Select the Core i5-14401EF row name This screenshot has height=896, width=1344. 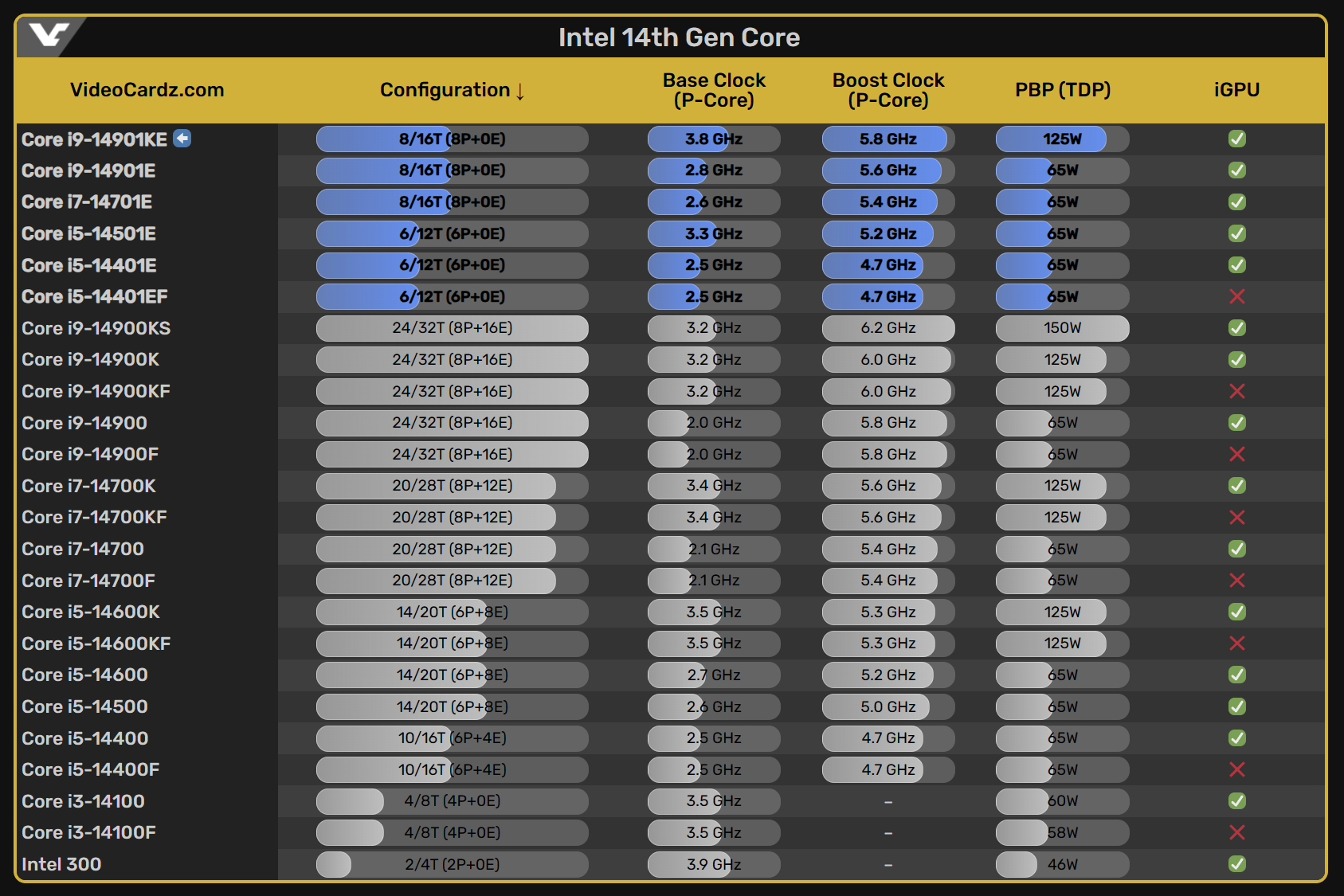coord(95,296)
